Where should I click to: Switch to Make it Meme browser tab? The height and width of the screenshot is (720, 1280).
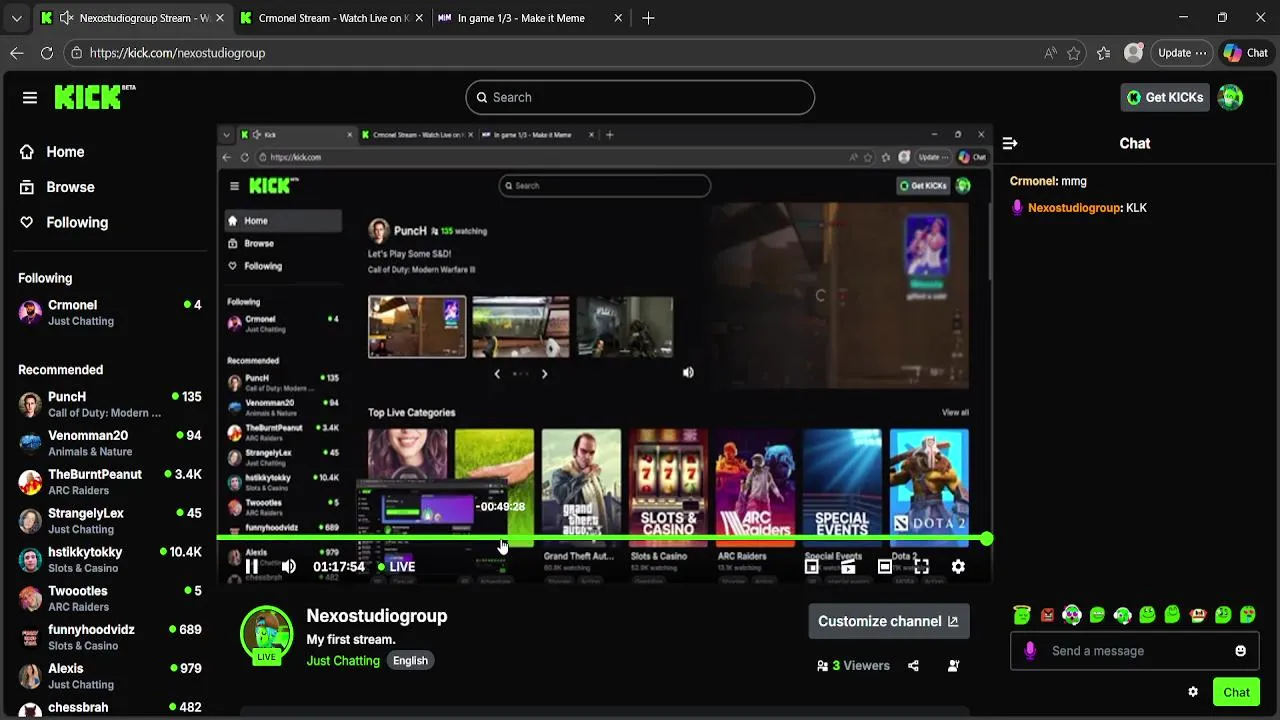pos(531,18)
